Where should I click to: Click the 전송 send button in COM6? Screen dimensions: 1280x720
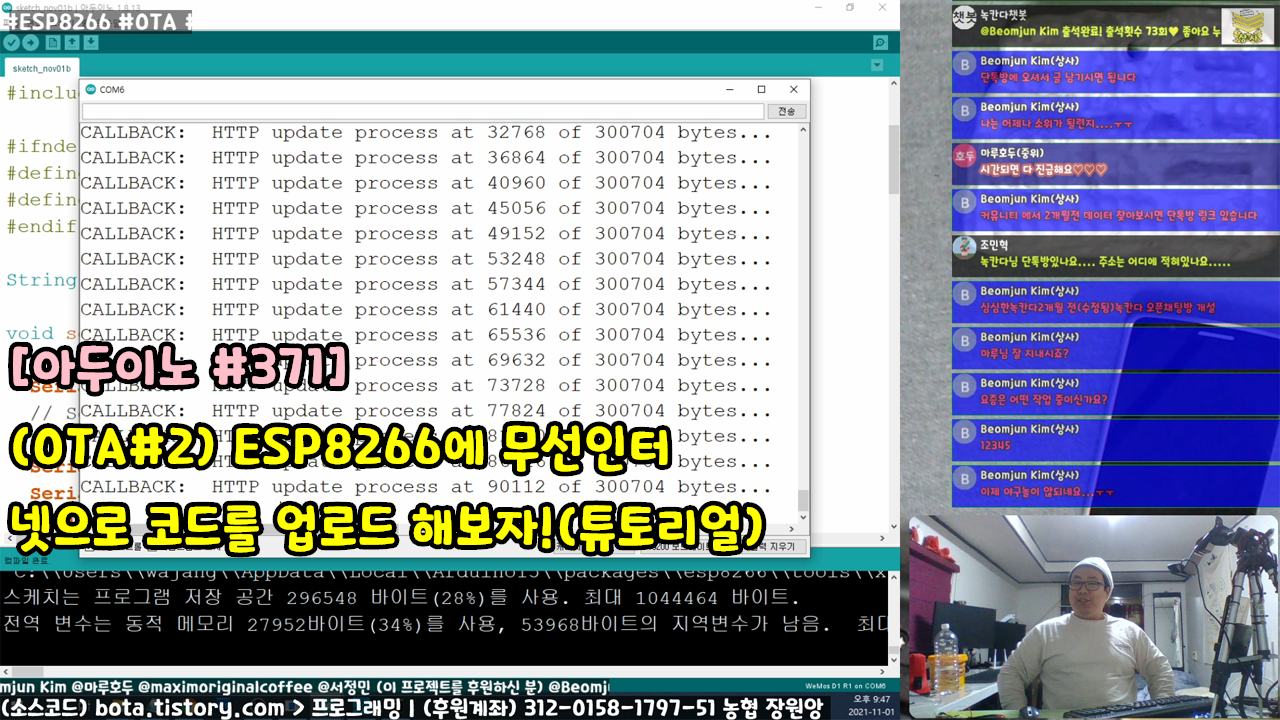coord(787,111)
